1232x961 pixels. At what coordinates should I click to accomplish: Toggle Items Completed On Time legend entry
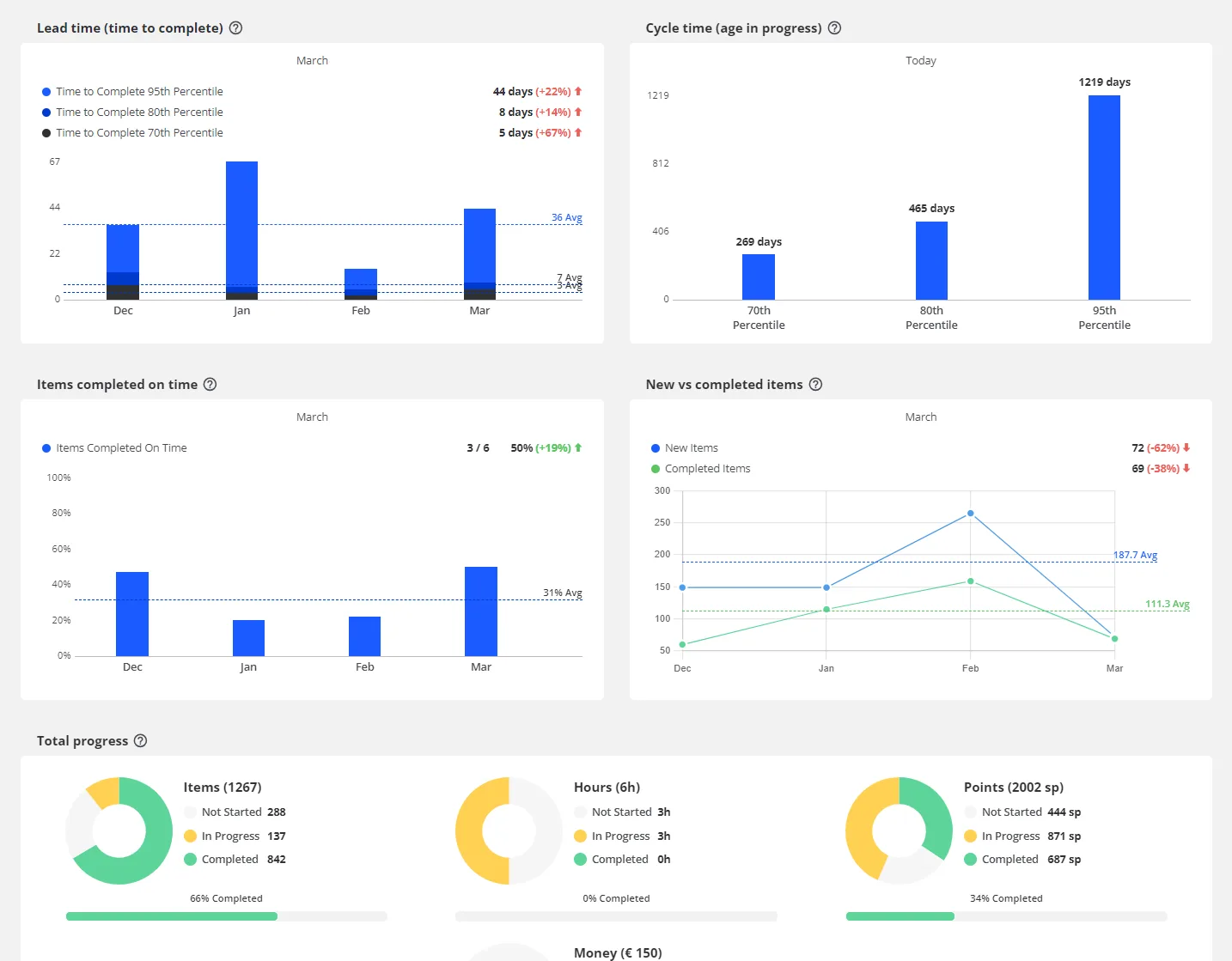coord(114,448)
